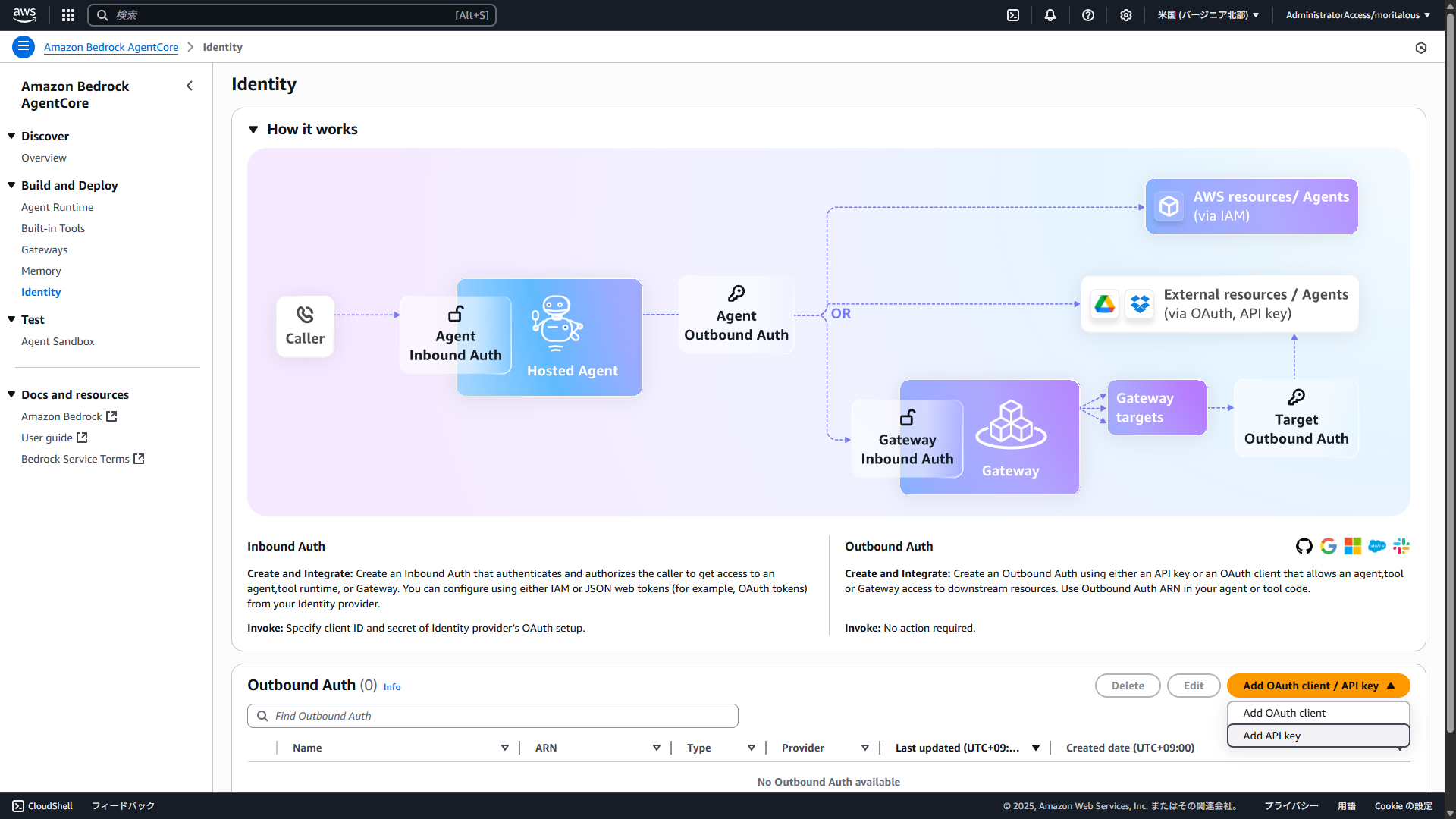Open the region selector dropdown
The image size is (1456, 819).
[1208, 15]
